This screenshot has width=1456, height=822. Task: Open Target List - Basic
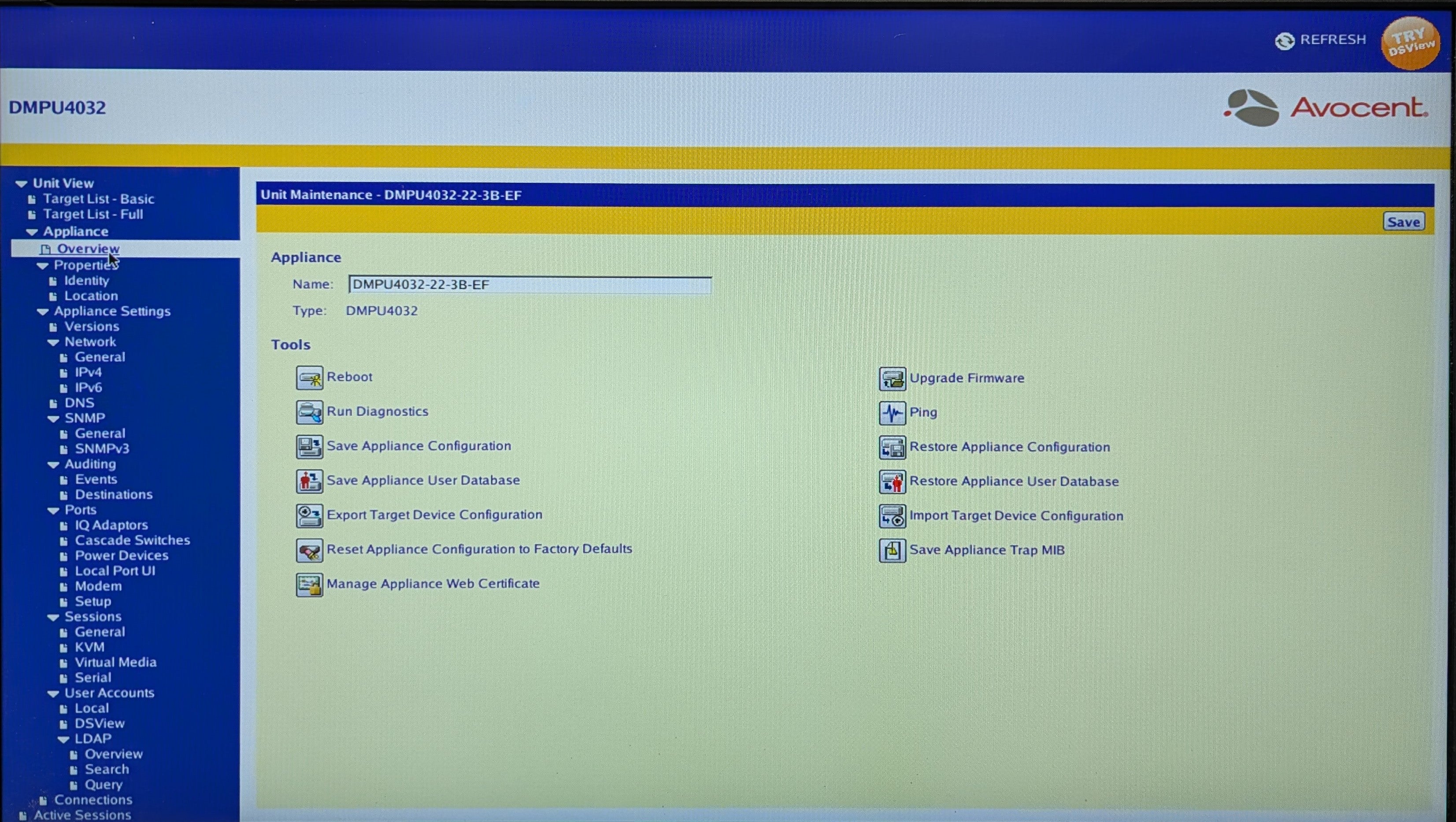[x=98, y=199]
